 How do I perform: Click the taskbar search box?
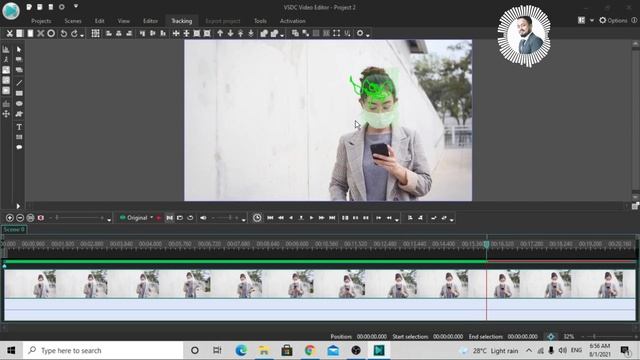[103, 350]
